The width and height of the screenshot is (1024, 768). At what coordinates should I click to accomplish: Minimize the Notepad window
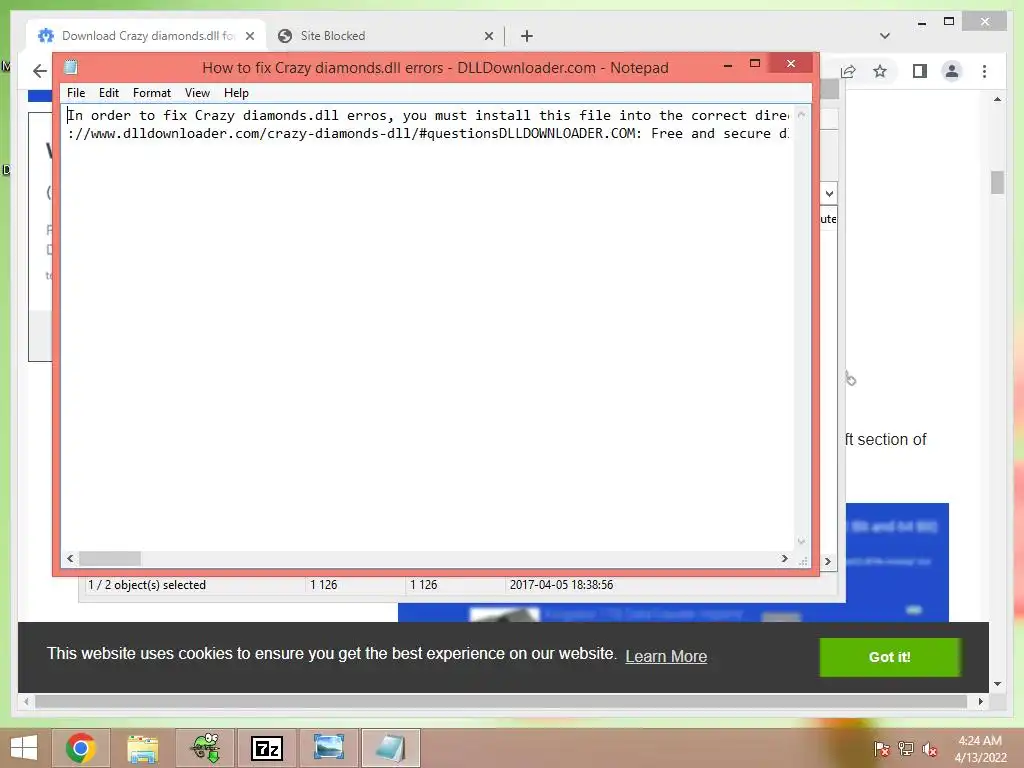[x=728, y=65]
